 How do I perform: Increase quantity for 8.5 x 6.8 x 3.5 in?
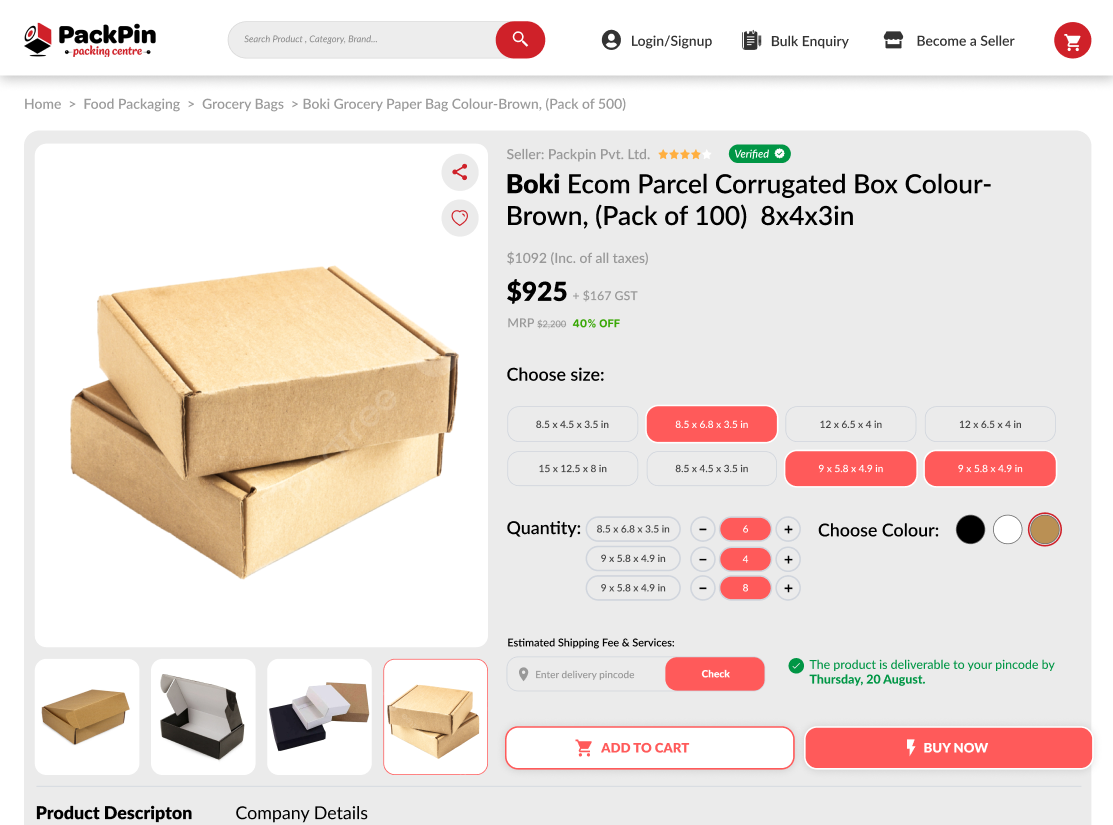(x=788, y=530)
